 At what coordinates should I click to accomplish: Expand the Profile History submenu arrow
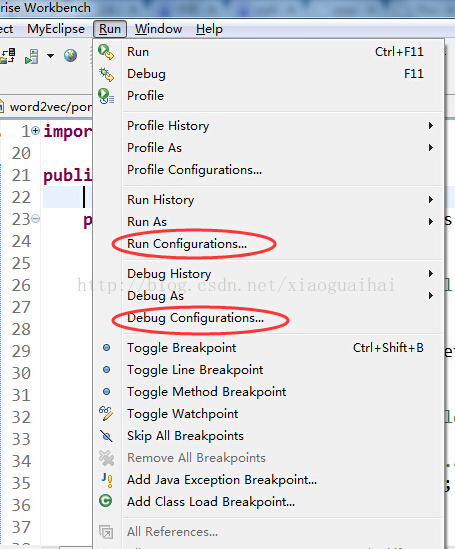tap(431, 125)
